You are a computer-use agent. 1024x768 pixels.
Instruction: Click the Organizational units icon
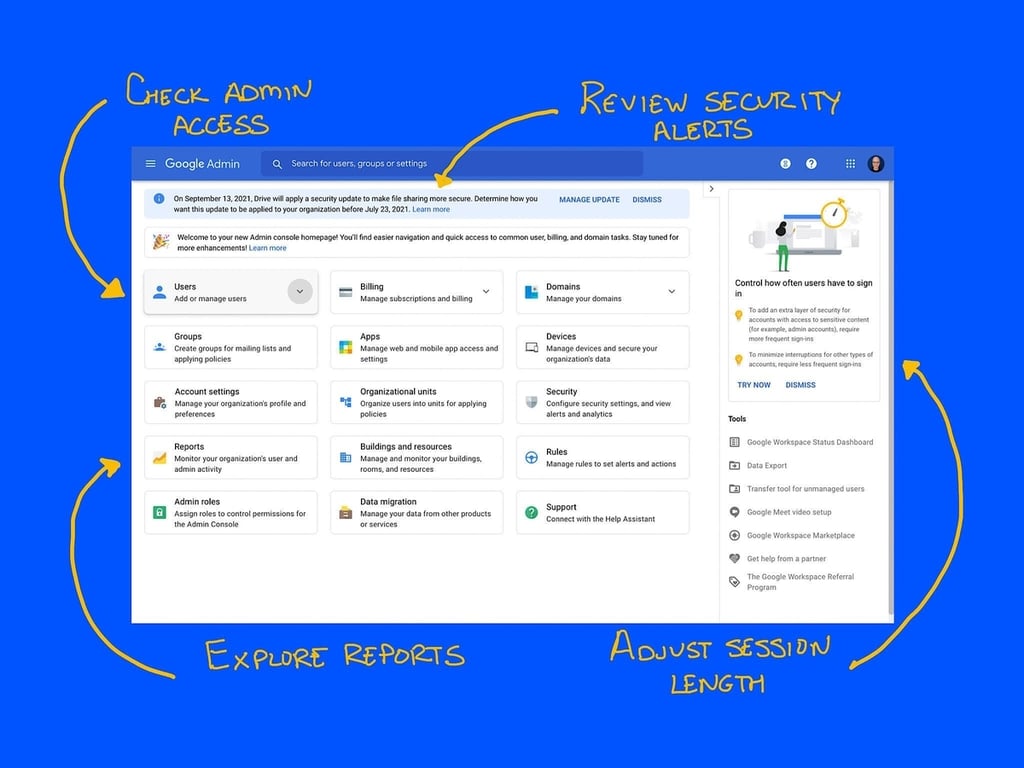coord(345,402)
